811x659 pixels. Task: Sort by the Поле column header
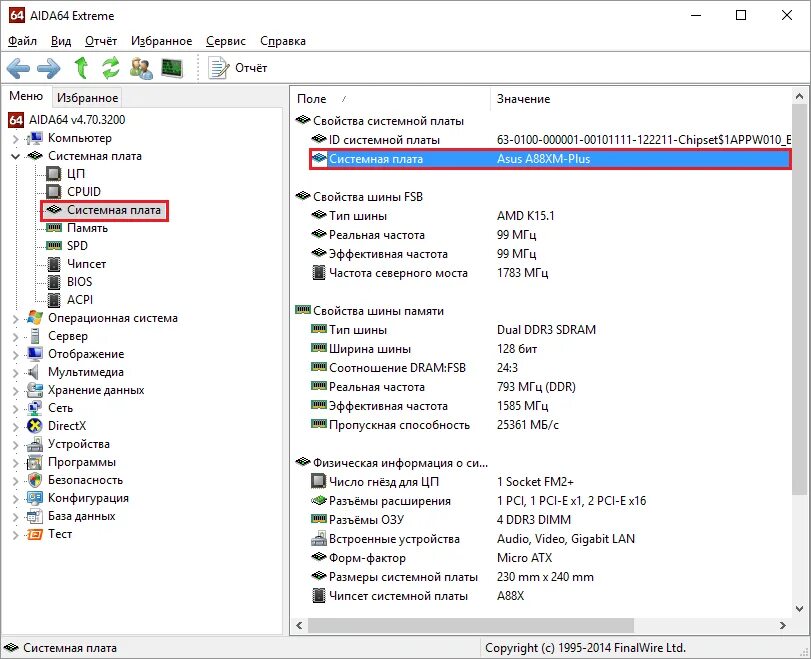(x=390, y=99)
